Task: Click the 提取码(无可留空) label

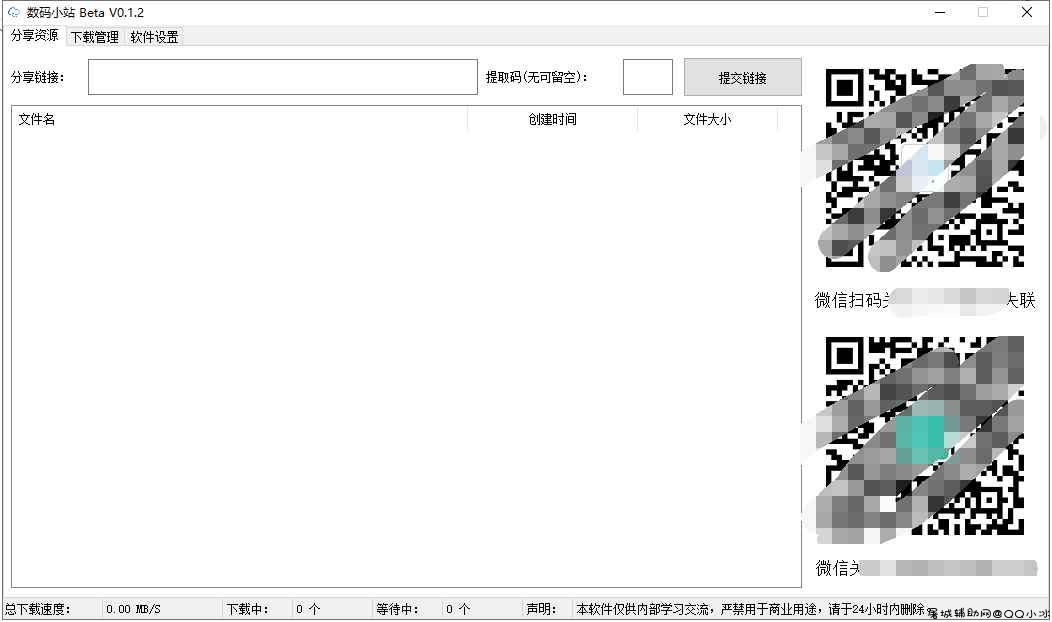Action: (537, 77)
